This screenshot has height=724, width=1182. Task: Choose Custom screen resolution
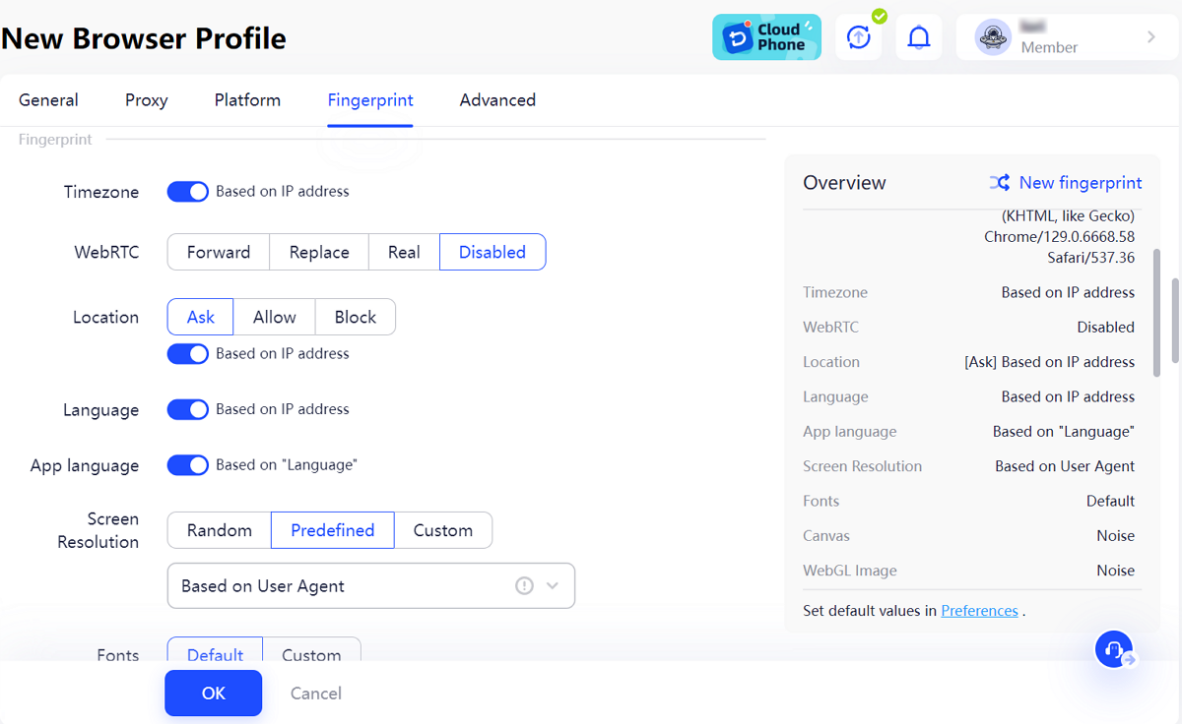442,530
